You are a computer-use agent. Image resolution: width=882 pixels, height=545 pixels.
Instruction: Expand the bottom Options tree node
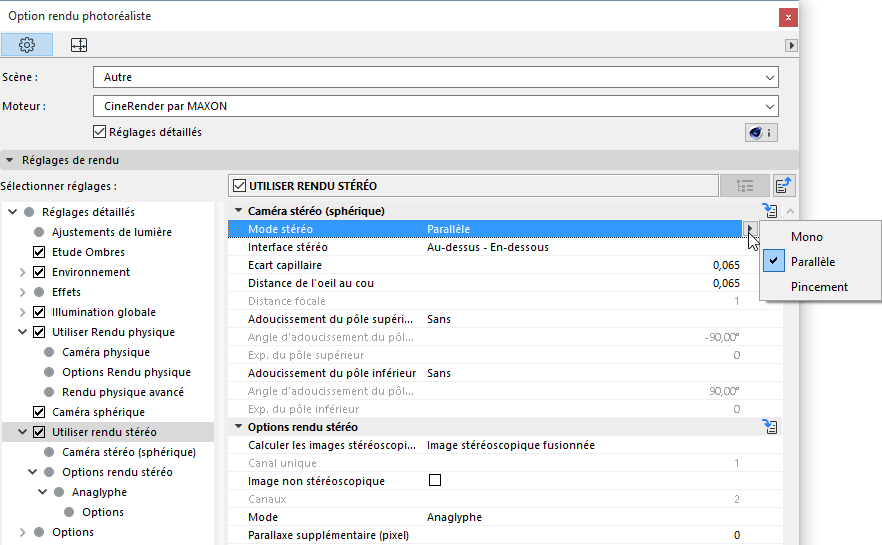[x=22, y=532]
